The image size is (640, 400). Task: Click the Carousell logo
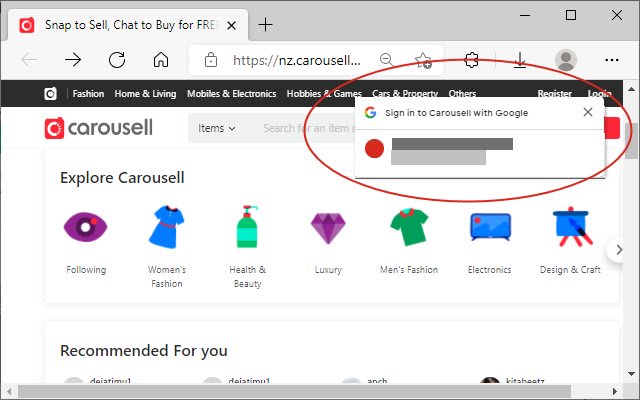click(98, 128)
